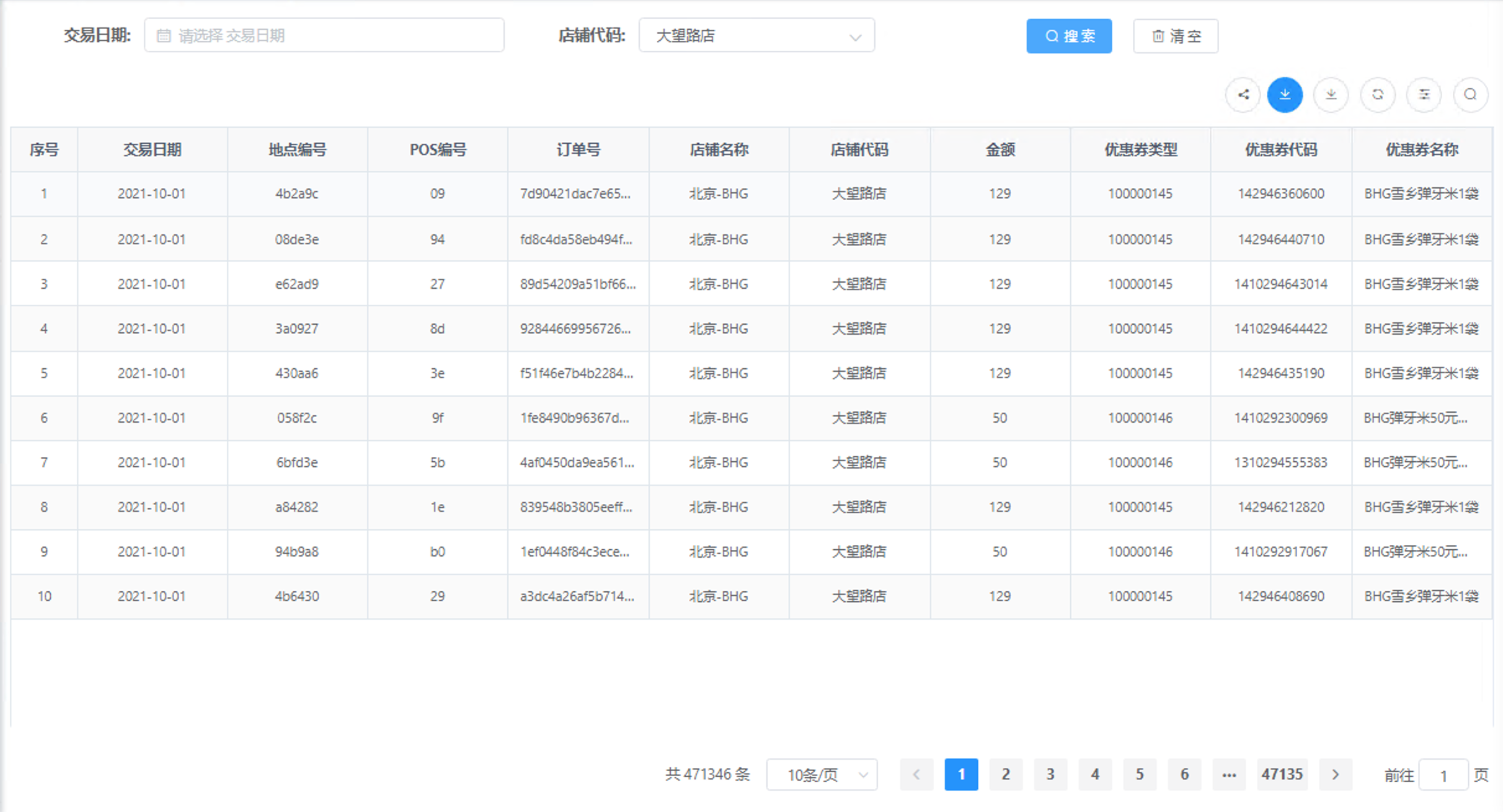Image resolution: width=1503 pixels, height=812 pixels.
Task: Click the next page arrow
Action: tap(1336, 774)
